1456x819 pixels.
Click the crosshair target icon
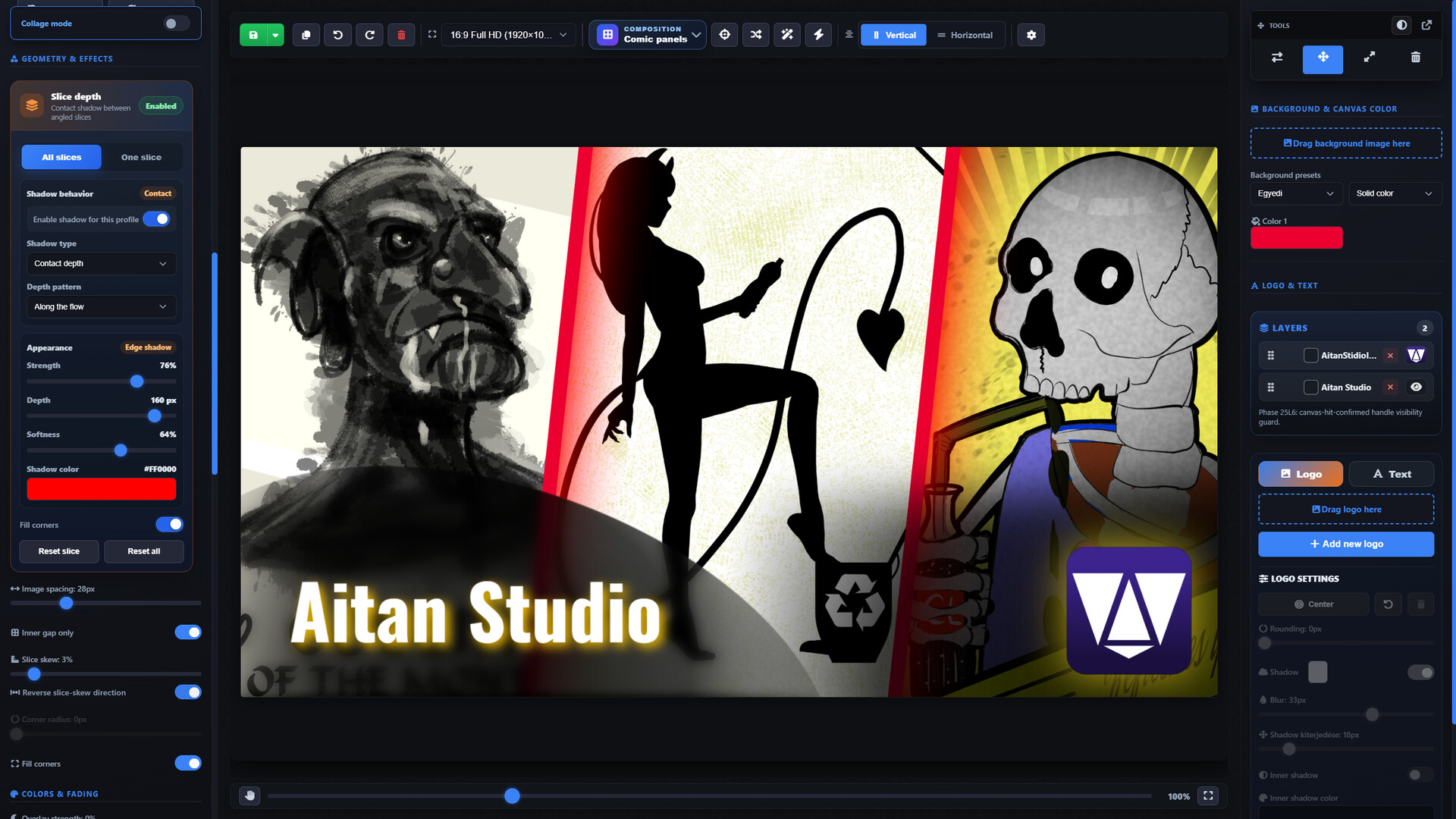725,35
